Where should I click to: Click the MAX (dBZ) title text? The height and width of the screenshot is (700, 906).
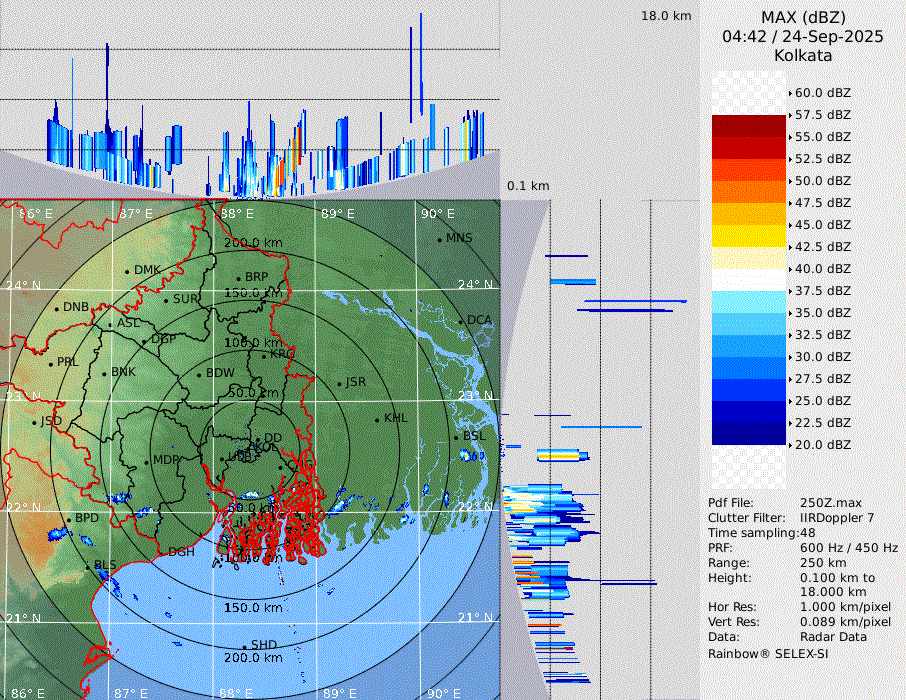tap(803, 18)
